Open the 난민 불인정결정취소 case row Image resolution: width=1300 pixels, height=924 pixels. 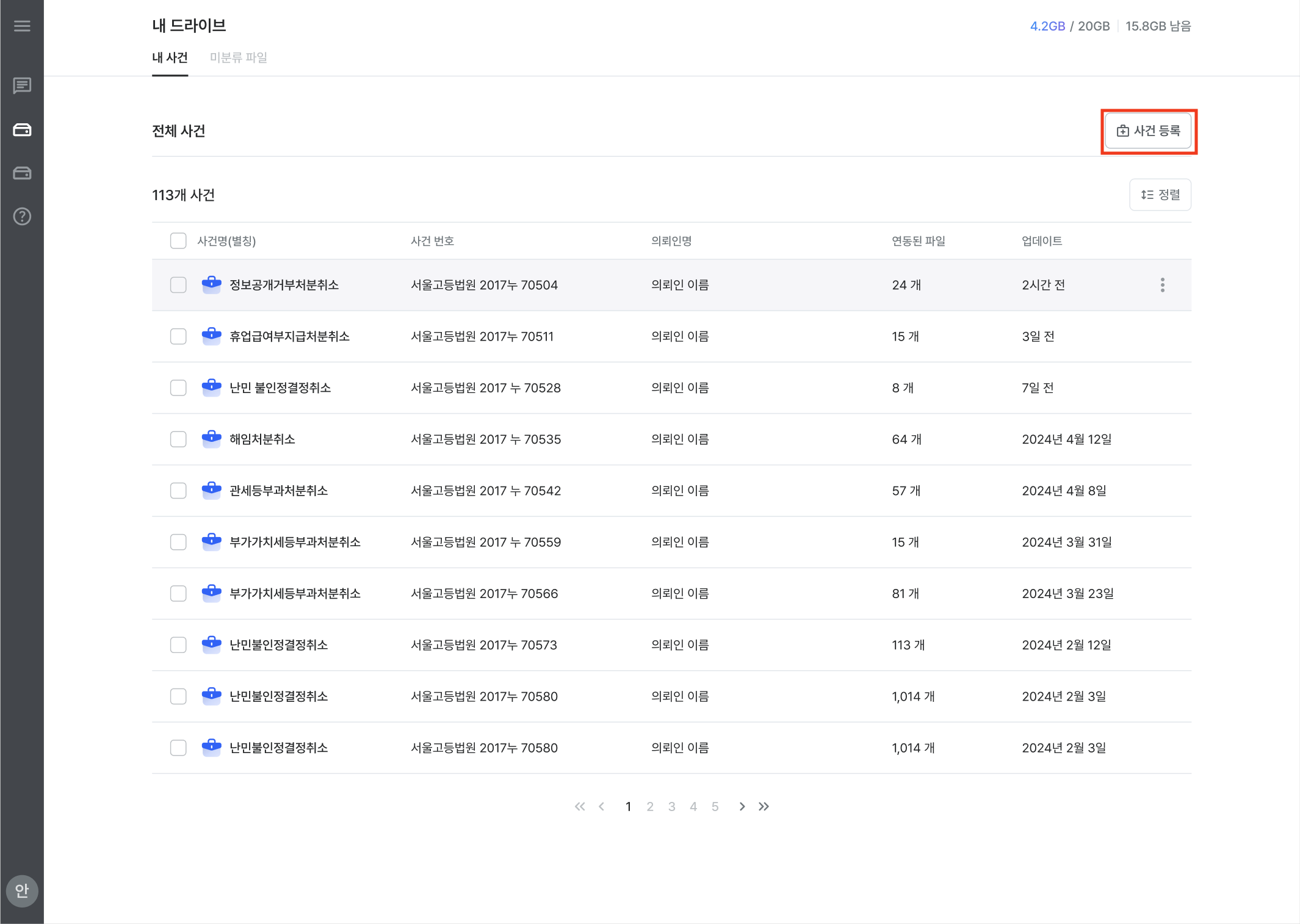click(280, 388)
